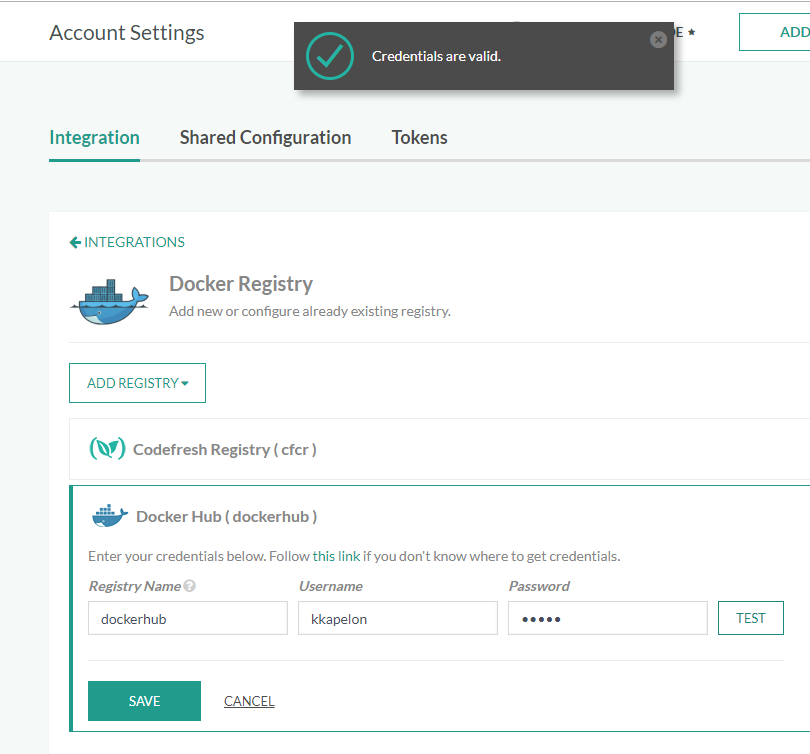Cancel editing the Docker Hub registry
810x754 pixels.
coord(249,701)
